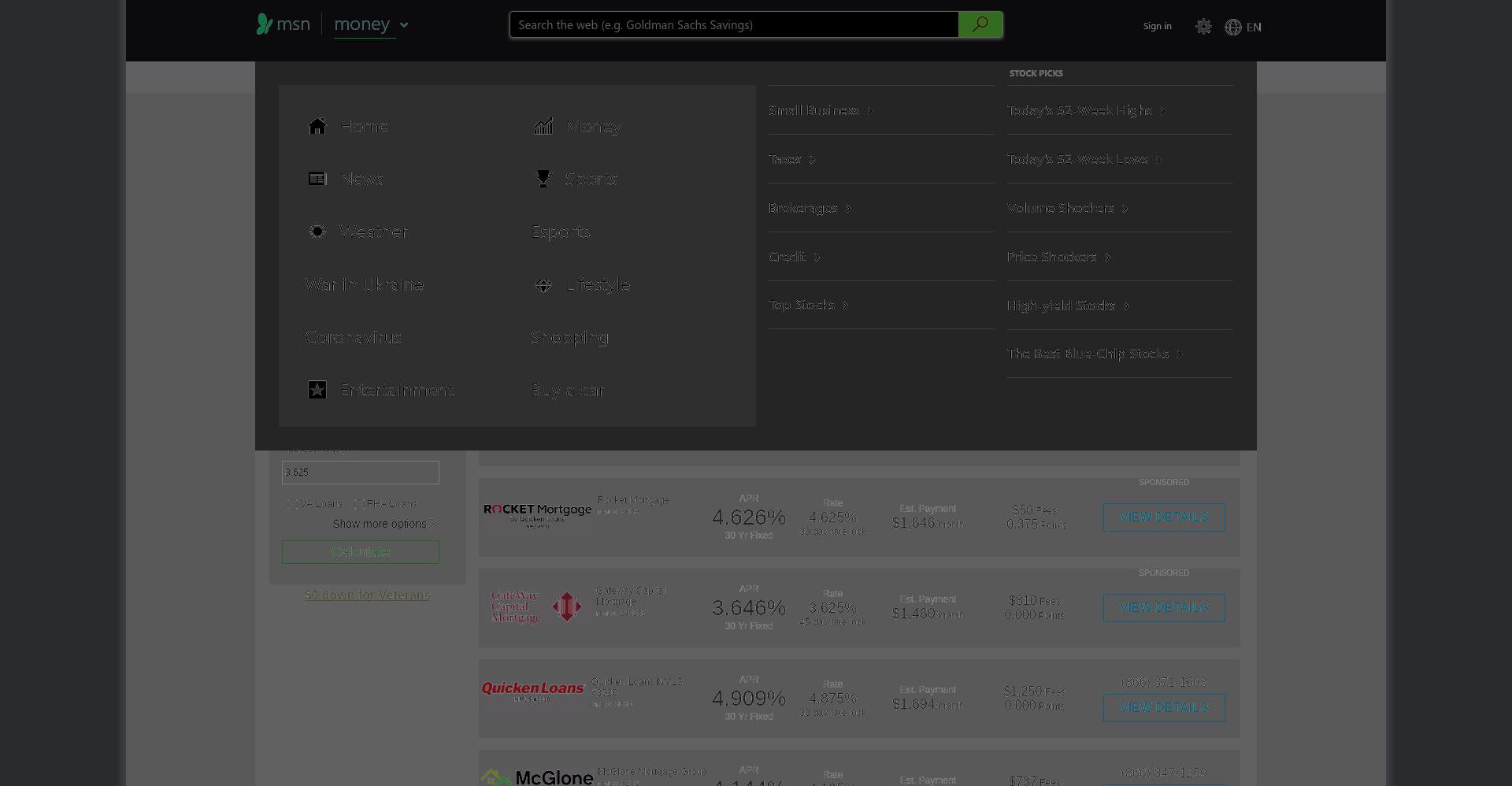The height and width of the screenshot is (786, 1512).
Task: Click the Lifestyle diamond icon
Action: point(543,284)
